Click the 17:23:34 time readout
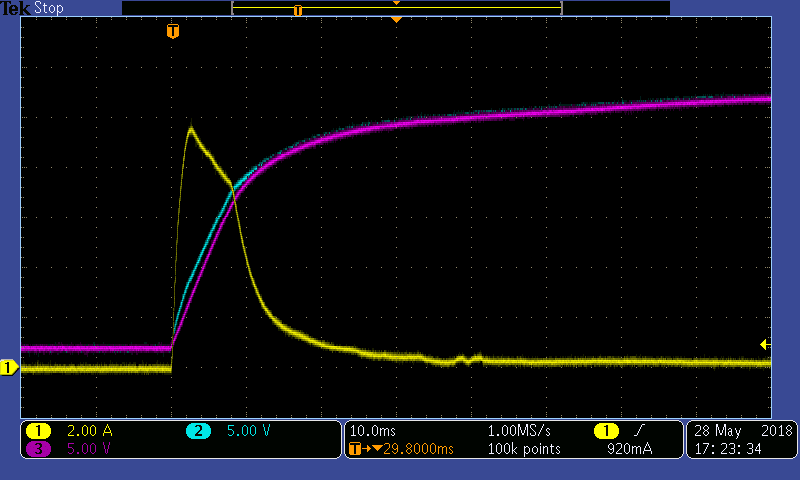The height and width of the screenshot is (480, 800). pos(728,449)
